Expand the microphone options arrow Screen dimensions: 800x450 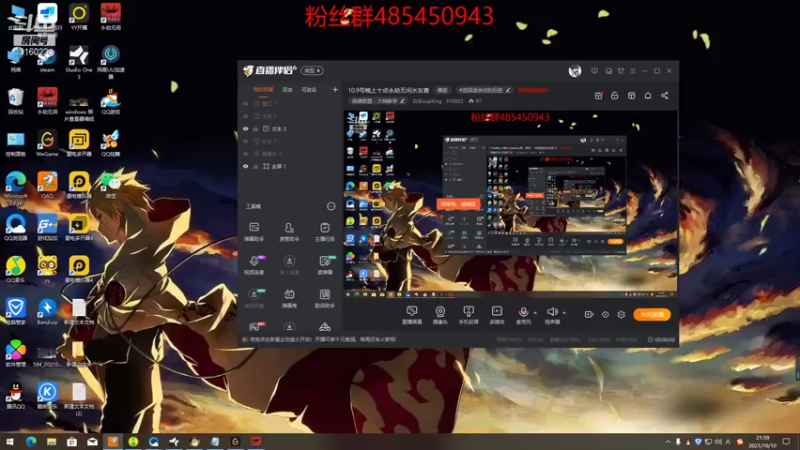535,313
